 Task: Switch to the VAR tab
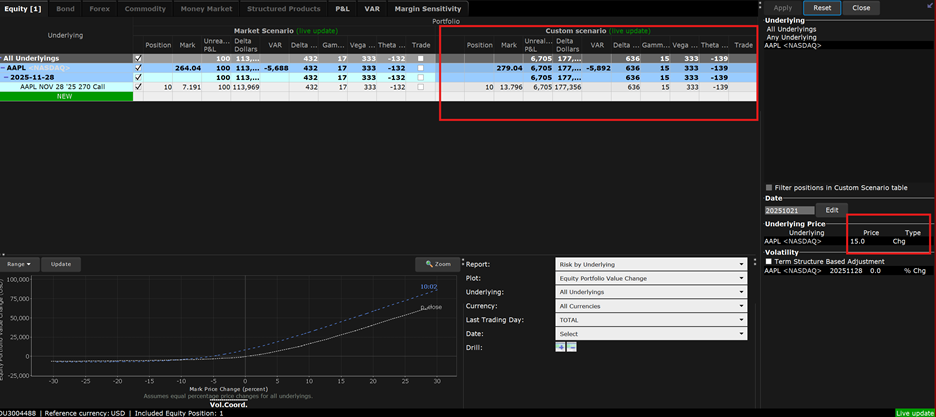point(372,8)
